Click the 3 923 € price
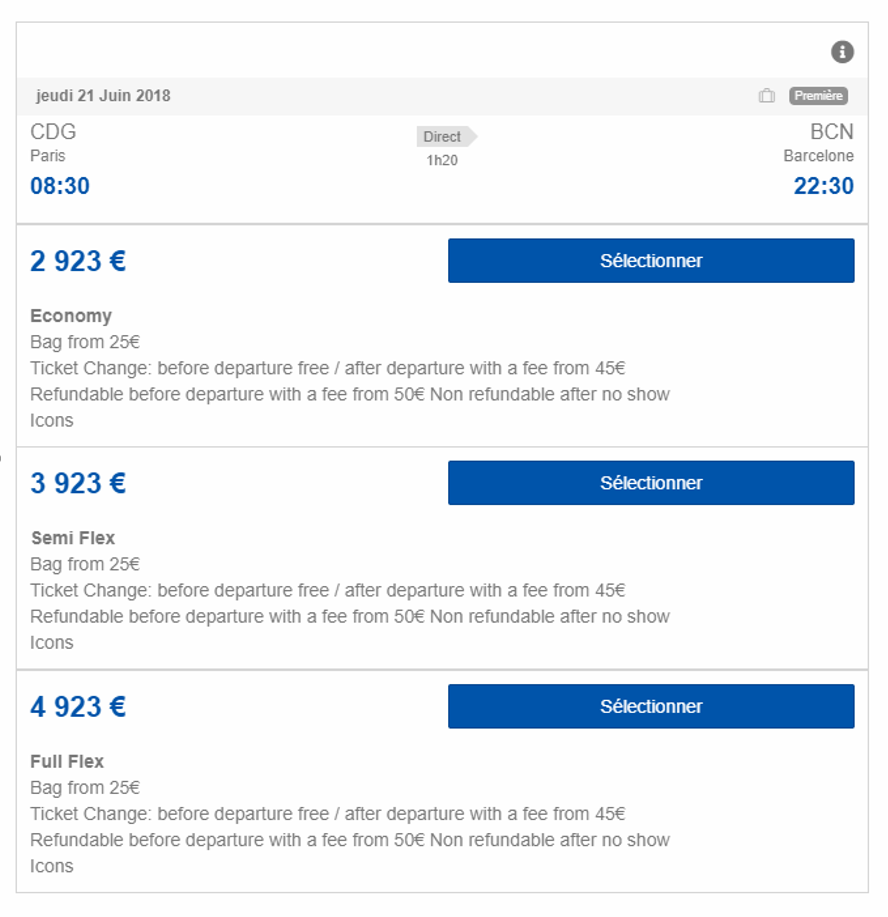888x917 pixels. tap(78, 484)
